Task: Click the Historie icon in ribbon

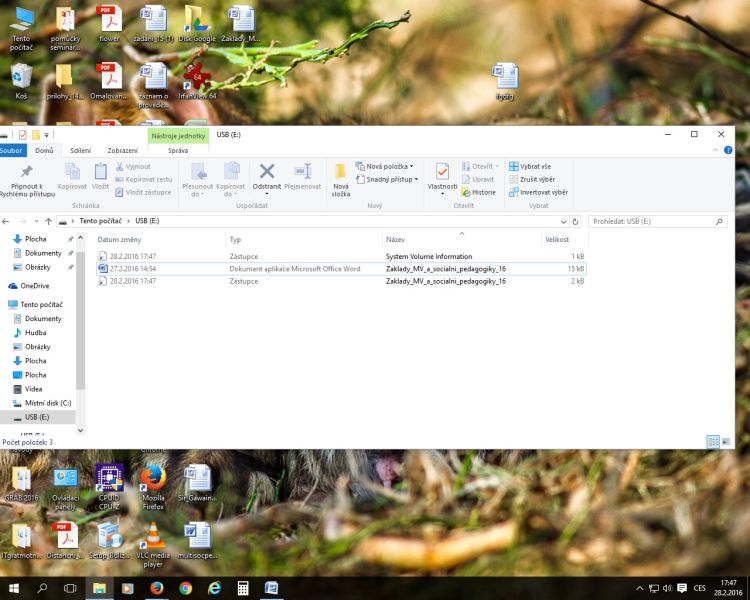Action: click(x=479, y=192)
